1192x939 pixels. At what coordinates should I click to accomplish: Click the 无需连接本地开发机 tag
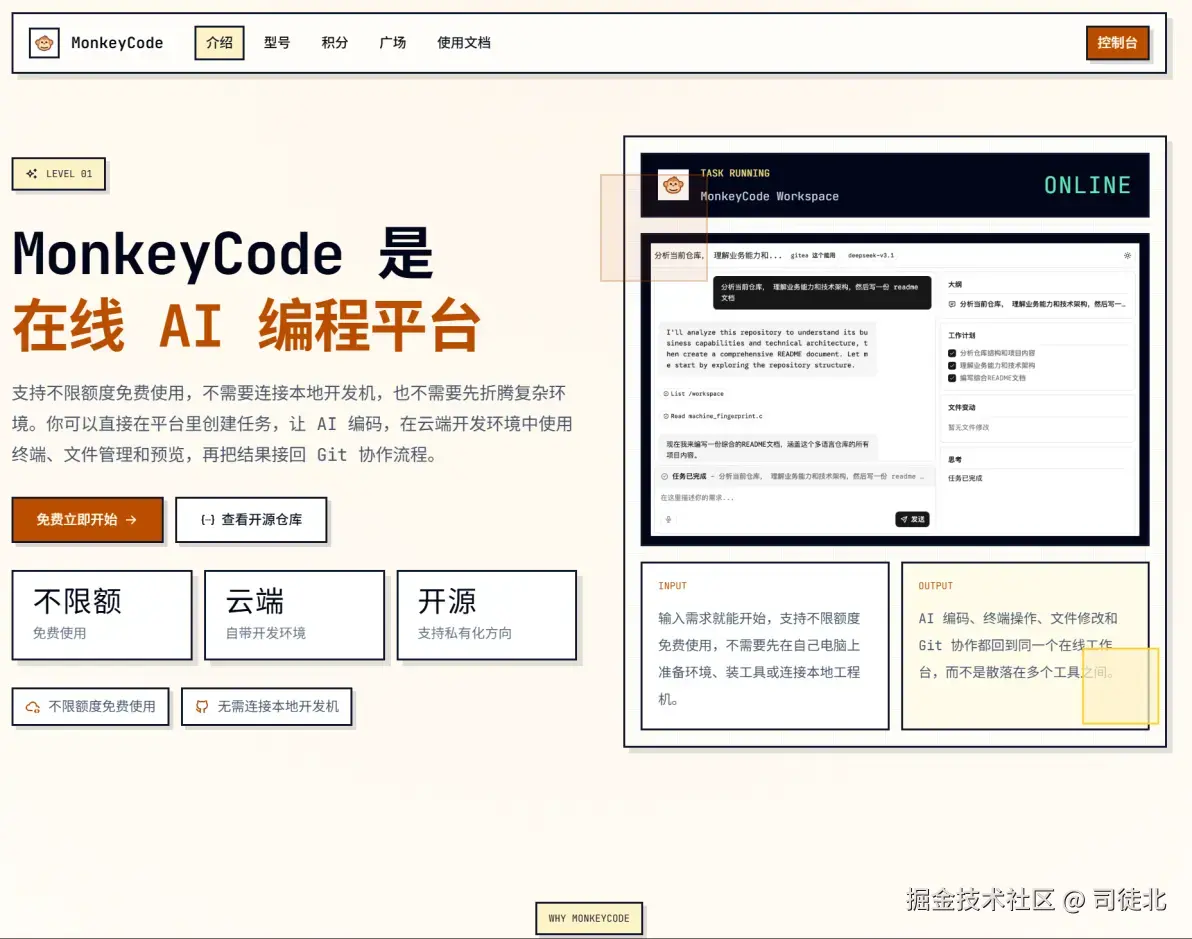(267, 706)
